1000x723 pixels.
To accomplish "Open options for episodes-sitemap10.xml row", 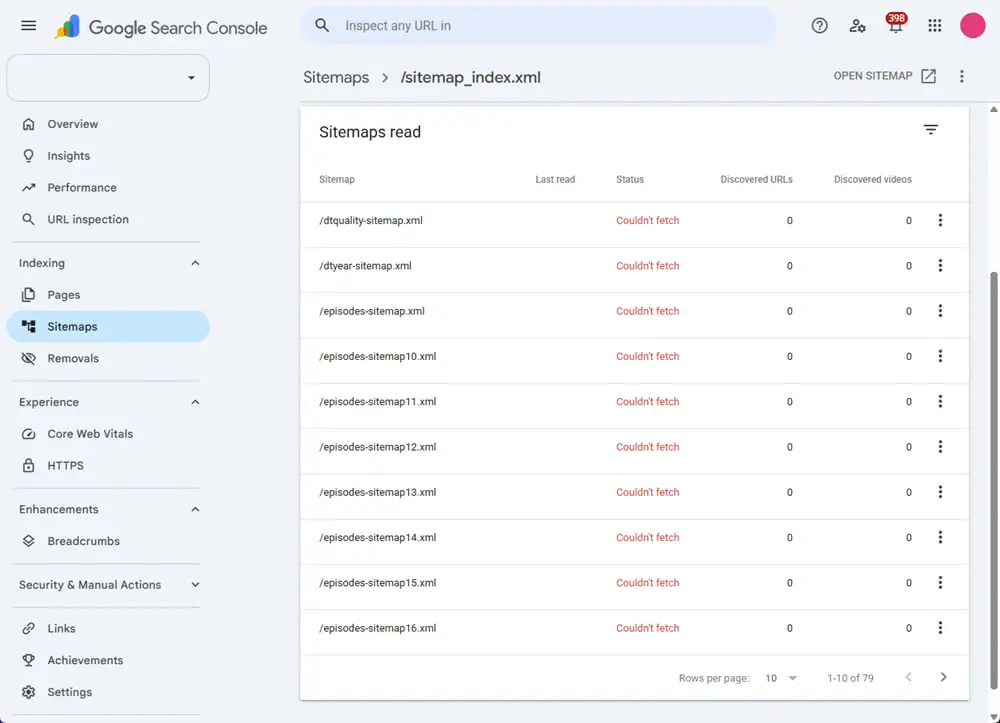I will pos(940,356).
